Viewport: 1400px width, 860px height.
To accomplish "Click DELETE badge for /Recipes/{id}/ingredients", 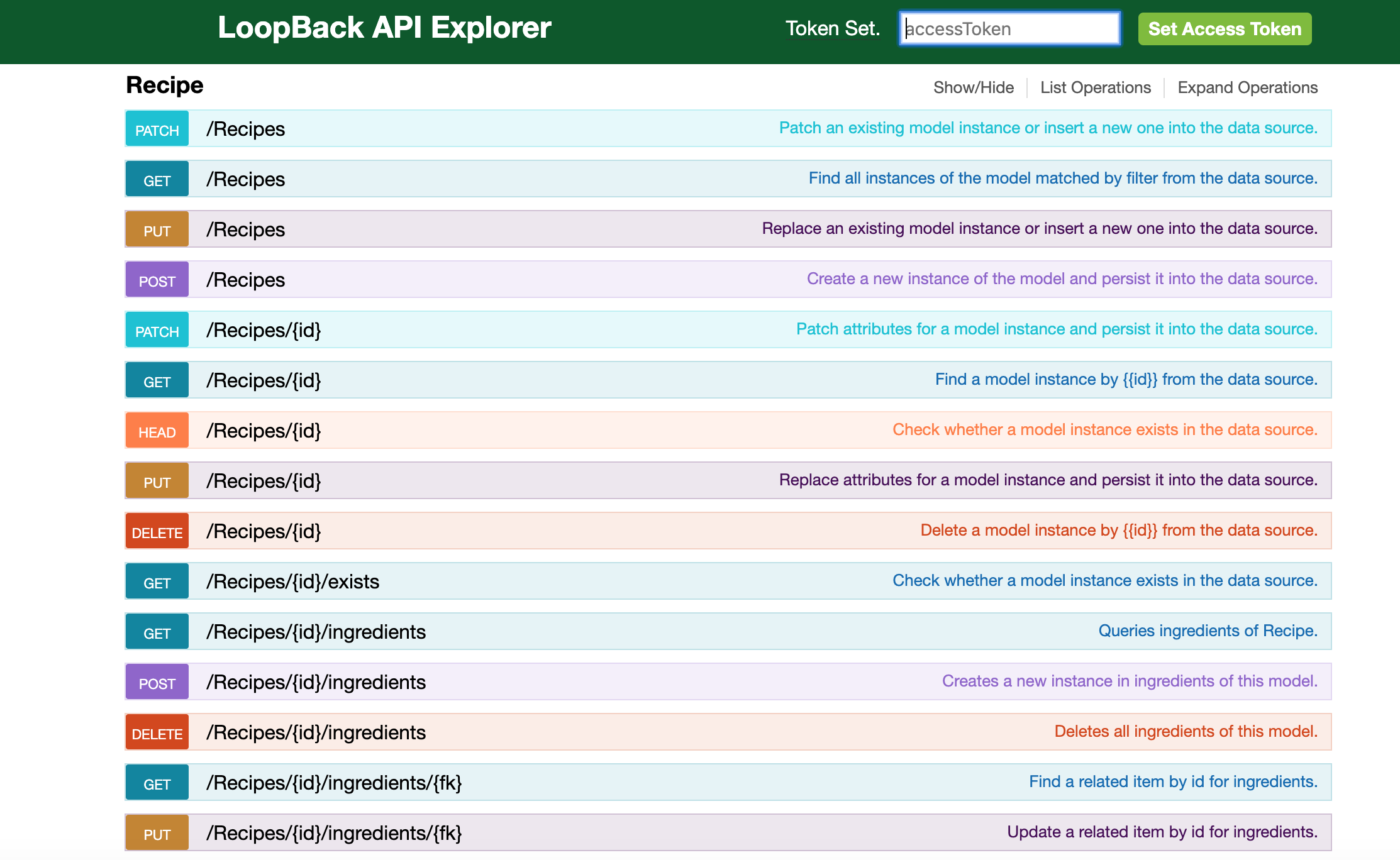I will coord(157,732).
